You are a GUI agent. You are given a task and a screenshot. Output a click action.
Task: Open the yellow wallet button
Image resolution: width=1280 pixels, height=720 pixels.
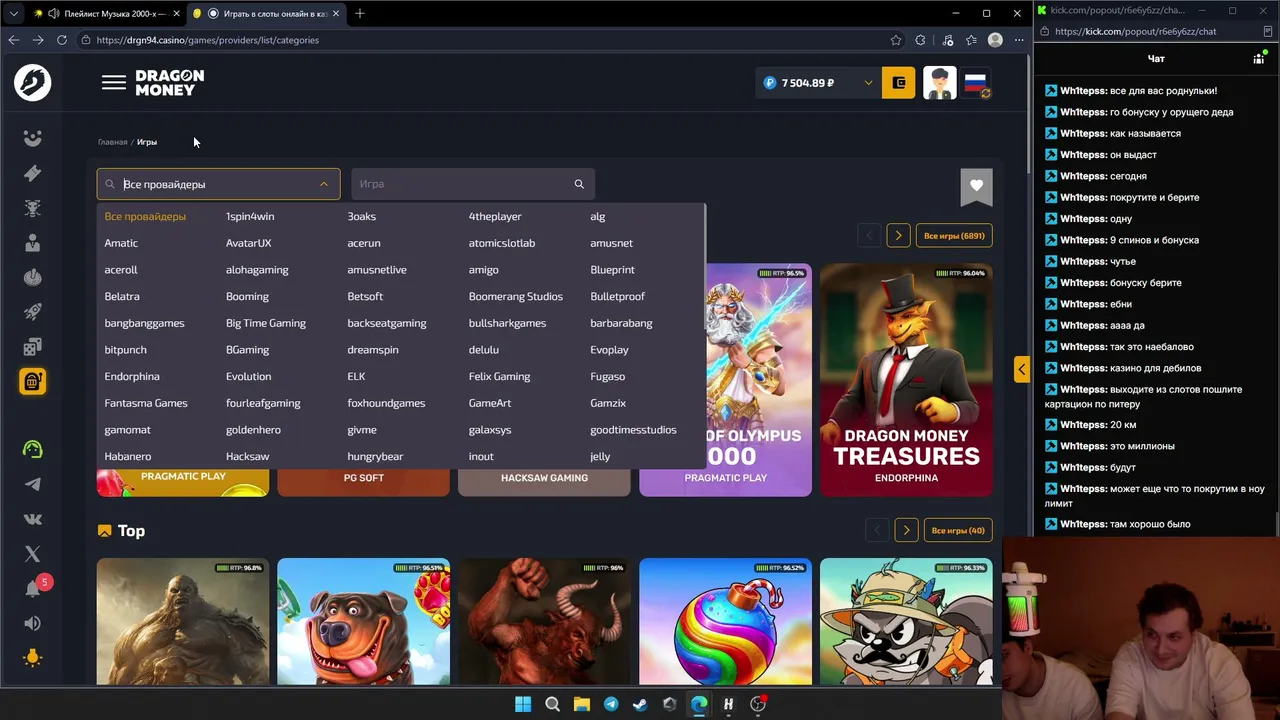898,83
